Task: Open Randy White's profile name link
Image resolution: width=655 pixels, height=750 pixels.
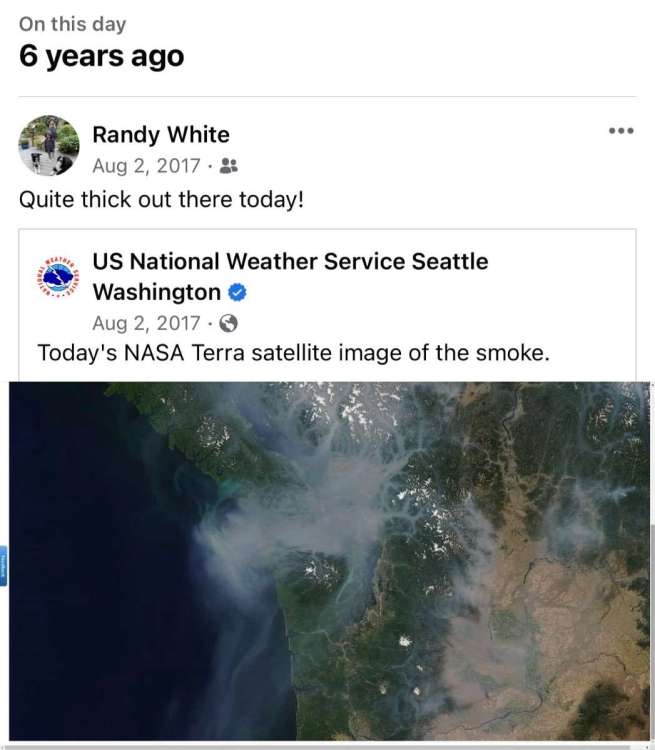Action: (x=160, y=134)
